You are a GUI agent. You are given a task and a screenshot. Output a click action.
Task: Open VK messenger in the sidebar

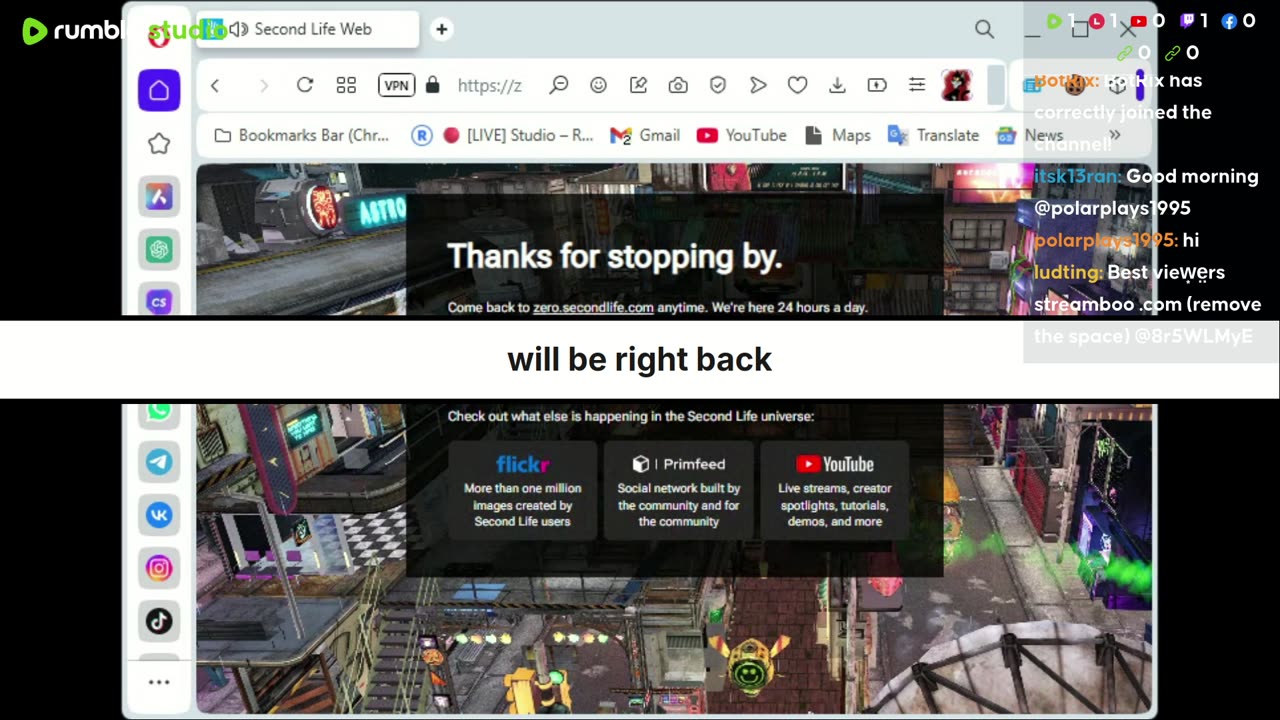tap(159, 515)
